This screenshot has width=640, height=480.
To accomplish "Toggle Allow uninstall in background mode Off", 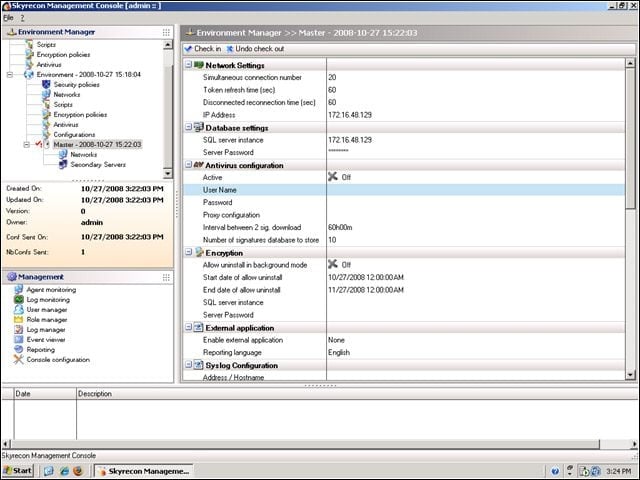I will (x=340, y=264).
